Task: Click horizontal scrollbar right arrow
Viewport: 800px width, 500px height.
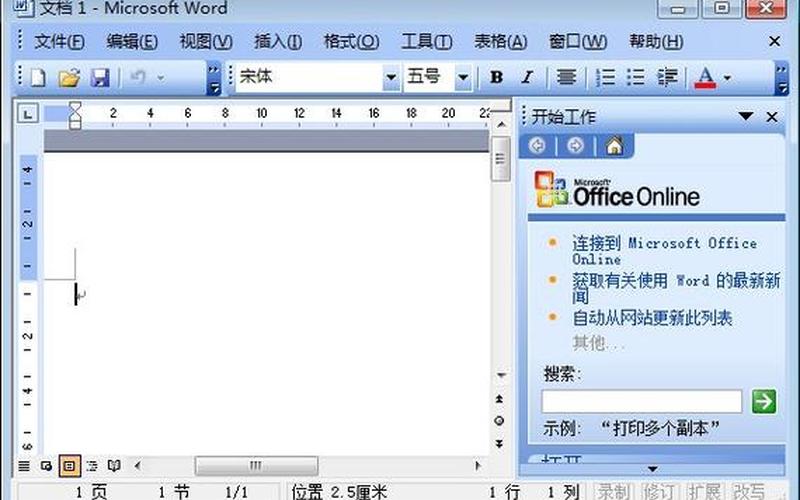Action: [x=478, y=465]
